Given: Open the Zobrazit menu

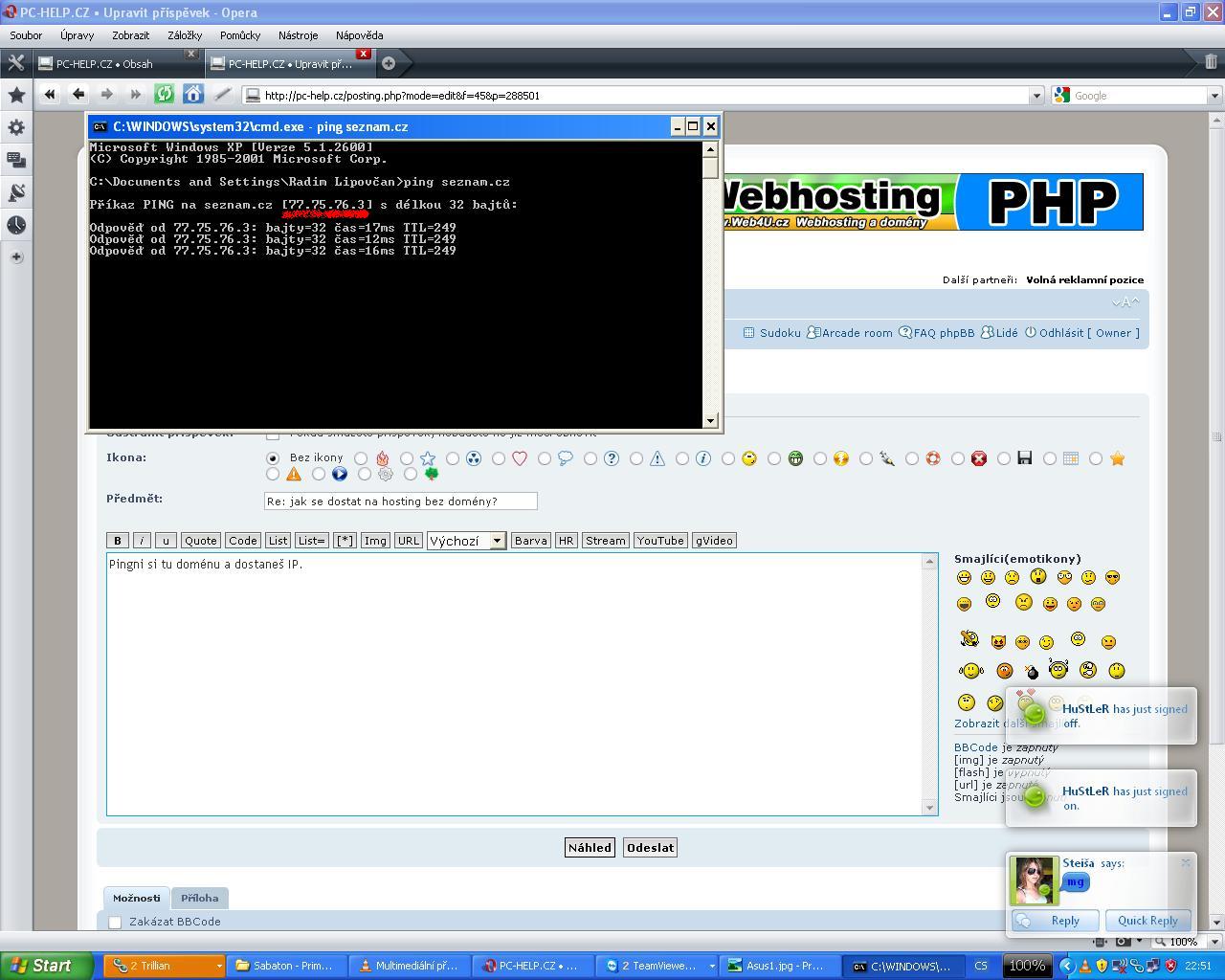Looking at the screenshot, I should coord(130,35).
